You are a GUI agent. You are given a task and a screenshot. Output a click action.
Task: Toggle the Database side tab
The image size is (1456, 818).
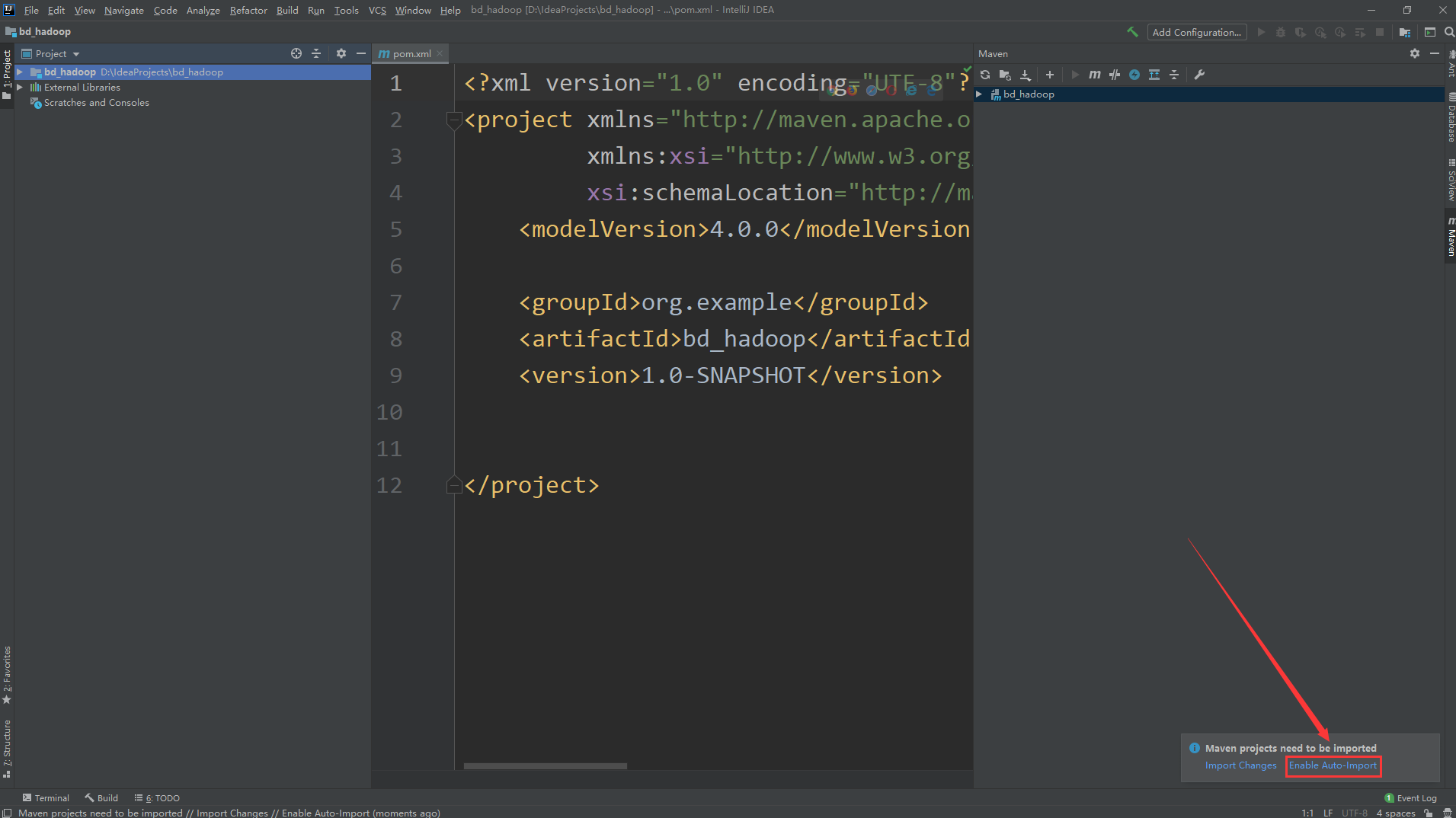1451,118
